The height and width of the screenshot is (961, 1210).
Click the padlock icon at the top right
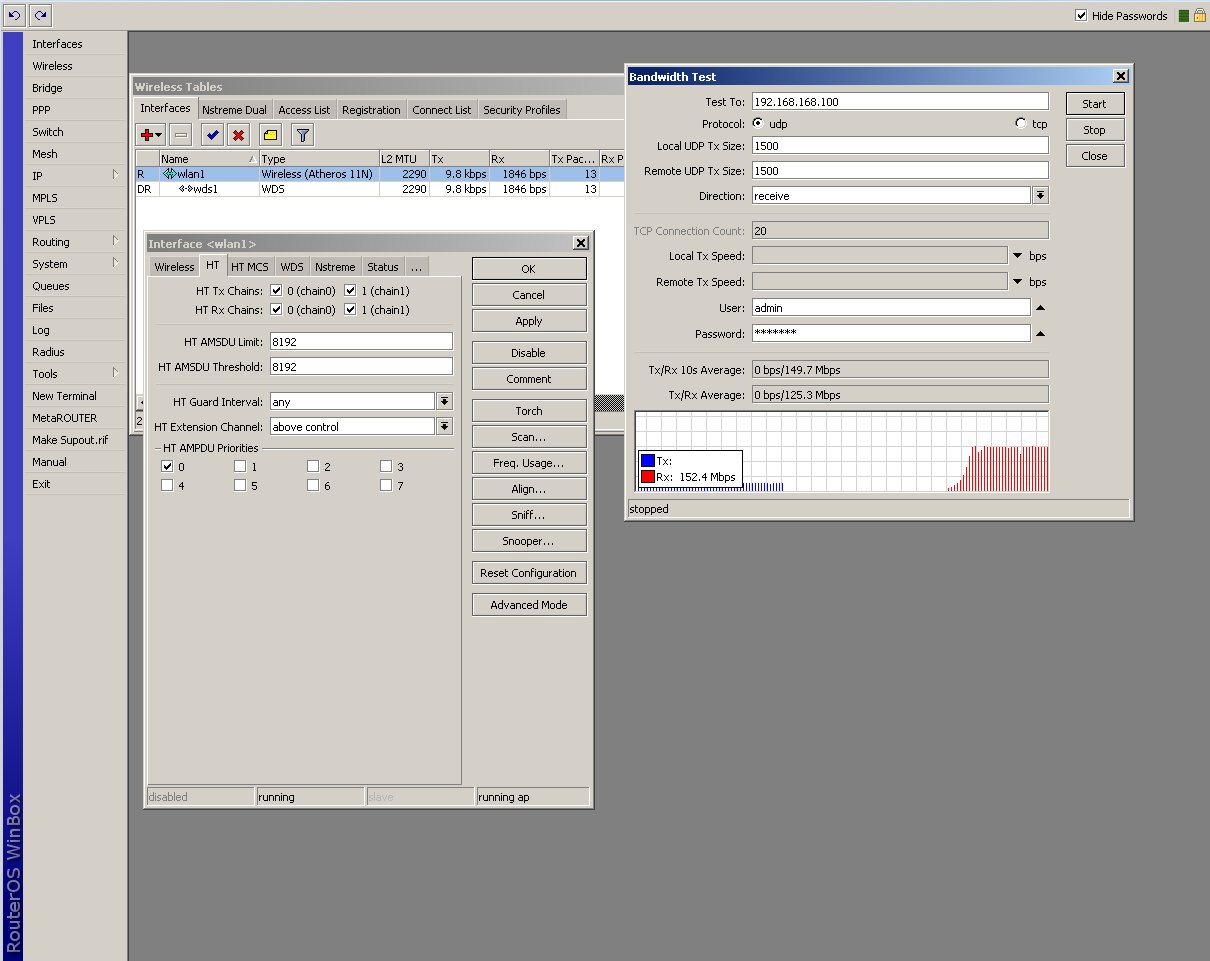coord(1198,15)
